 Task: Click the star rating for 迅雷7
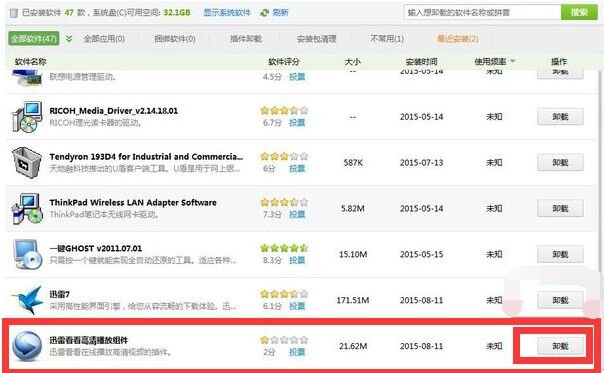pos(284,294)
